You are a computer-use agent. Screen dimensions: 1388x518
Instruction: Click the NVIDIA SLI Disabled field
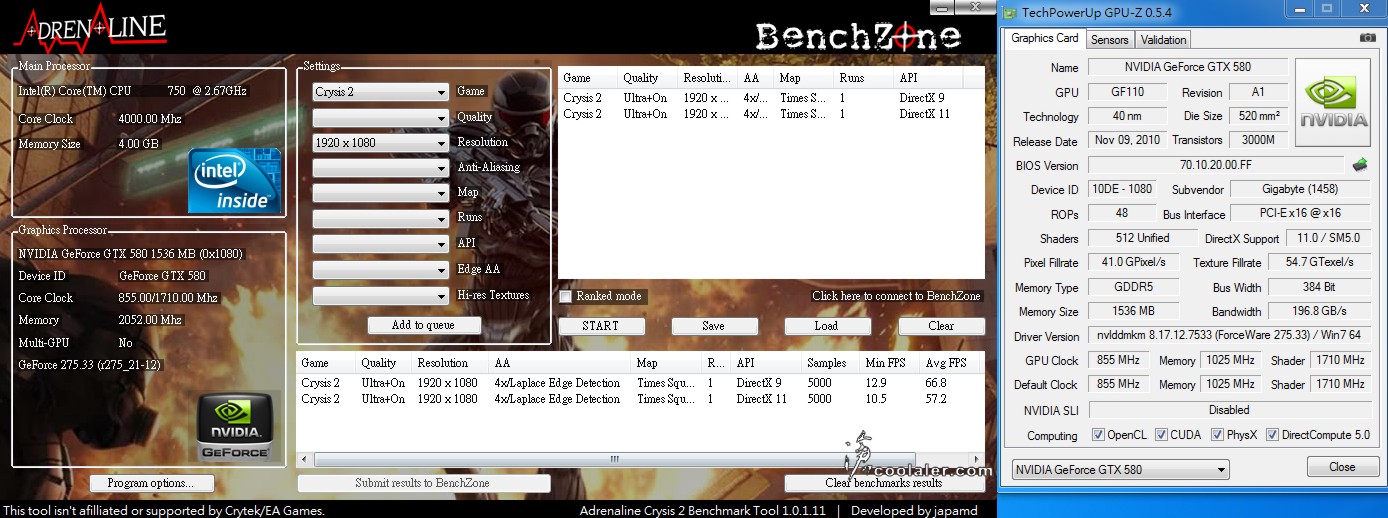[1229, 409]
